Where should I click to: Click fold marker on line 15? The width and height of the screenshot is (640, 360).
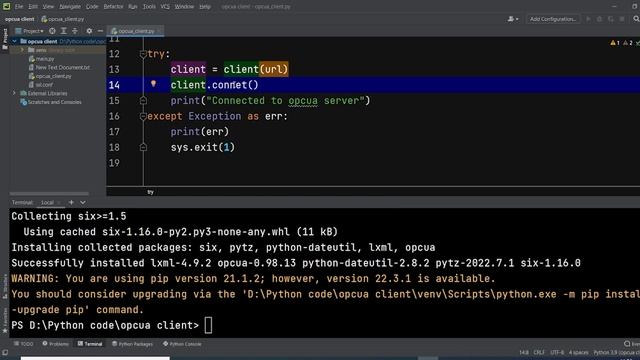(x=143, y=100)
